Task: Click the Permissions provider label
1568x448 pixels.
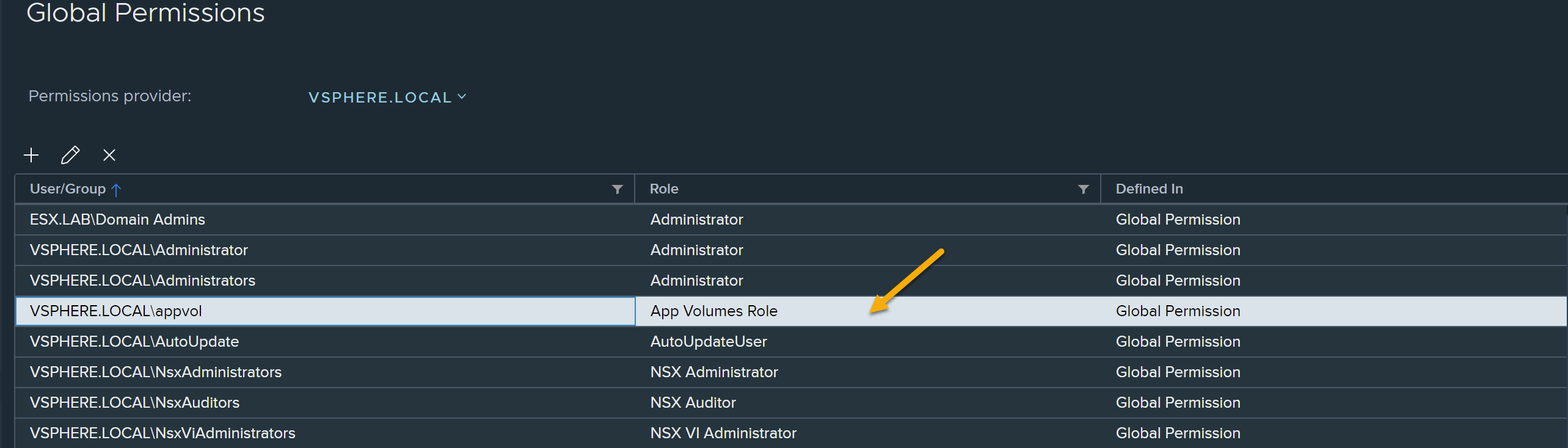Action: [110, 96]
